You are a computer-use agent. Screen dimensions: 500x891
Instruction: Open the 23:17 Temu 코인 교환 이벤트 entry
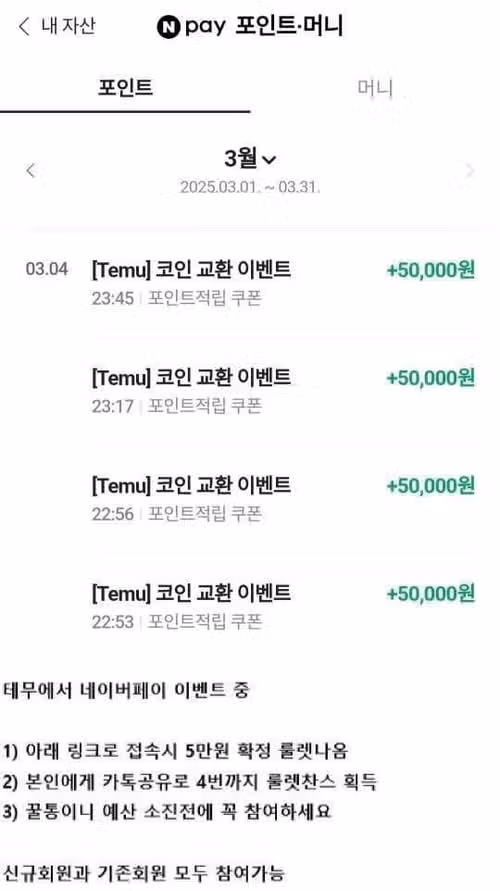(x=250, y=391)
